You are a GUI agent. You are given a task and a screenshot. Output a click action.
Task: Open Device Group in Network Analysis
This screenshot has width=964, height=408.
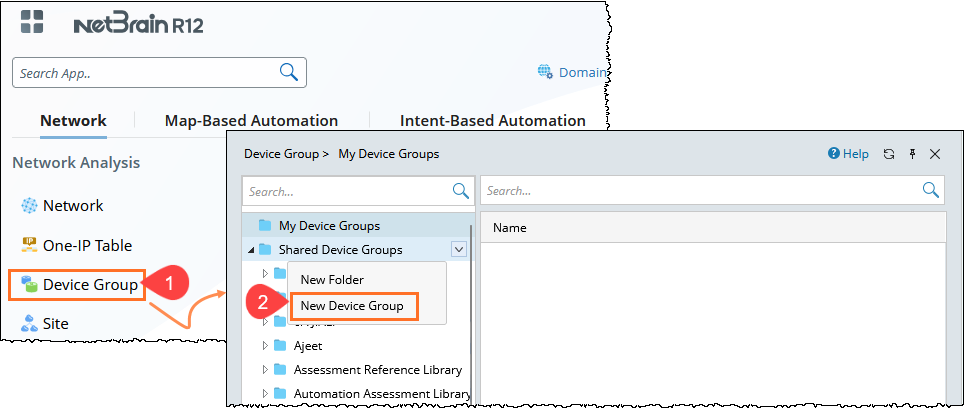click(x=89, y=285)
